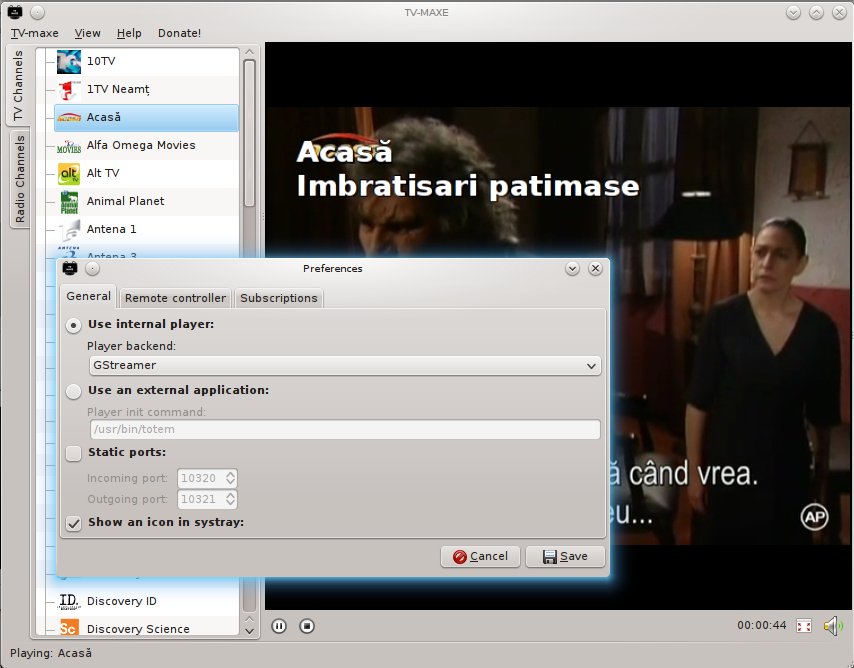
Task: Switch to the Radio Channels side tab
Action: coord(20,179)
